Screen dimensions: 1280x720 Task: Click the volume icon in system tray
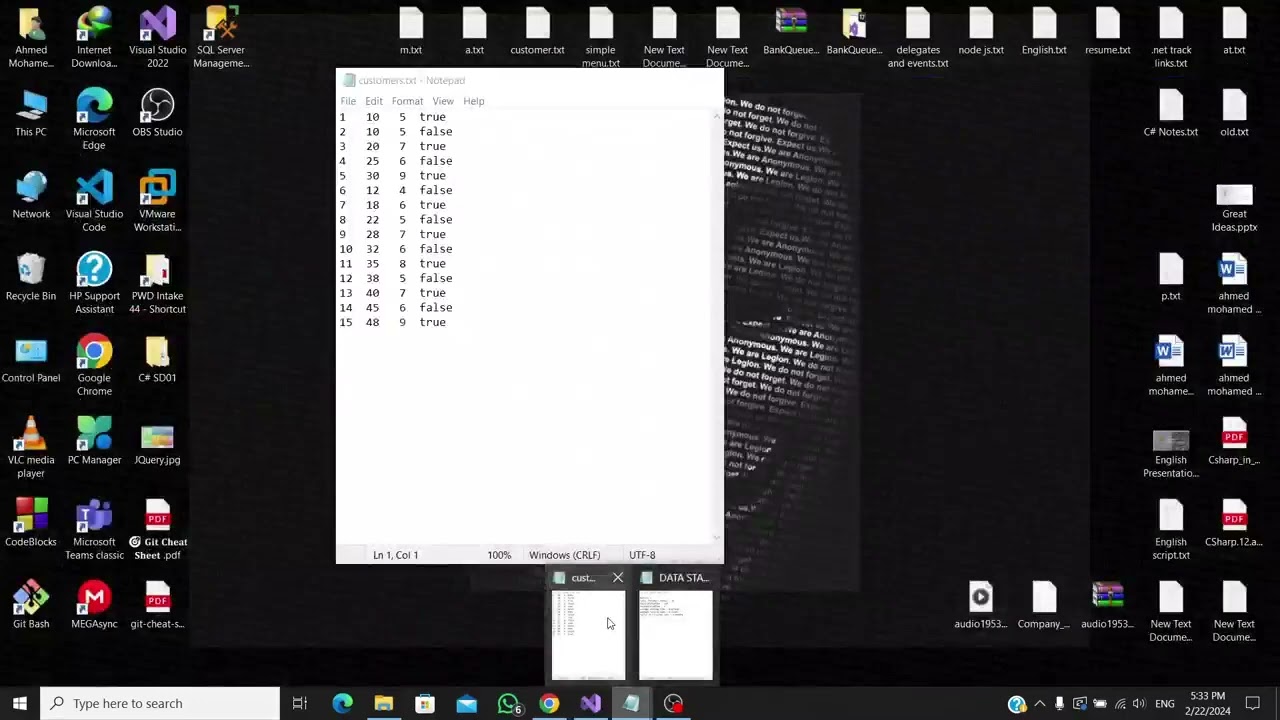point(1139,703)
